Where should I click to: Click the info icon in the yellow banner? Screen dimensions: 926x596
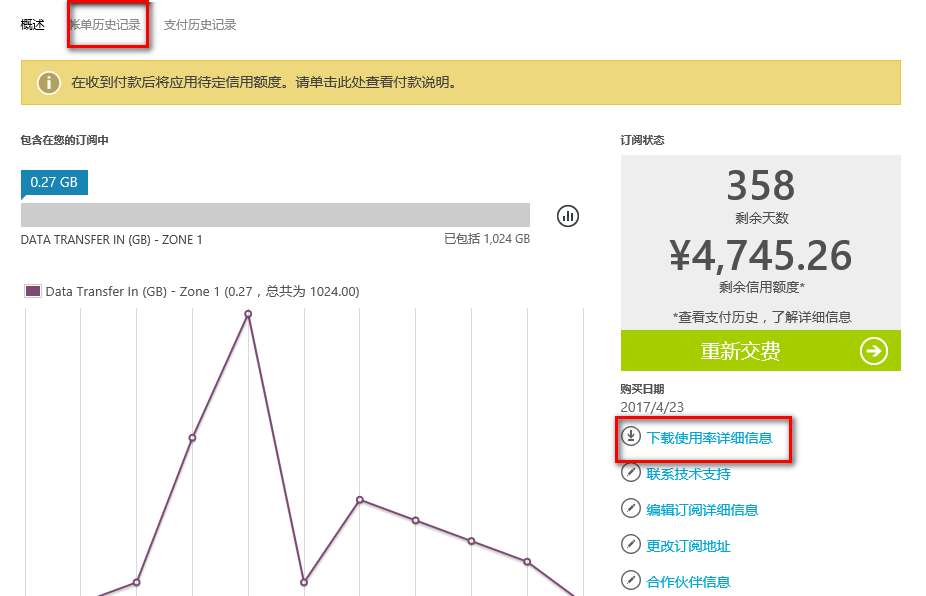49,83
